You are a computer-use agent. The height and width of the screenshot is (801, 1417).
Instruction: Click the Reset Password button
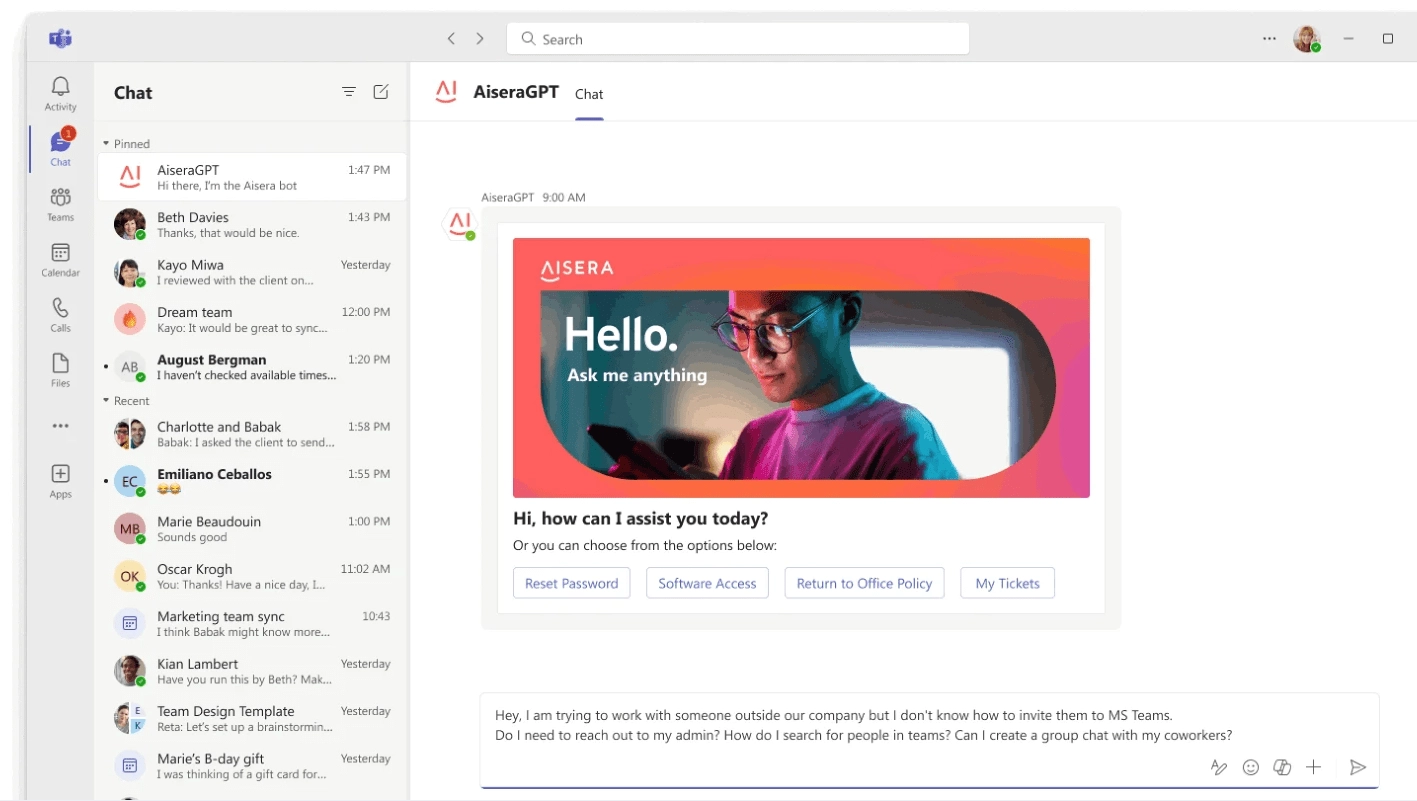coord(571,583)
